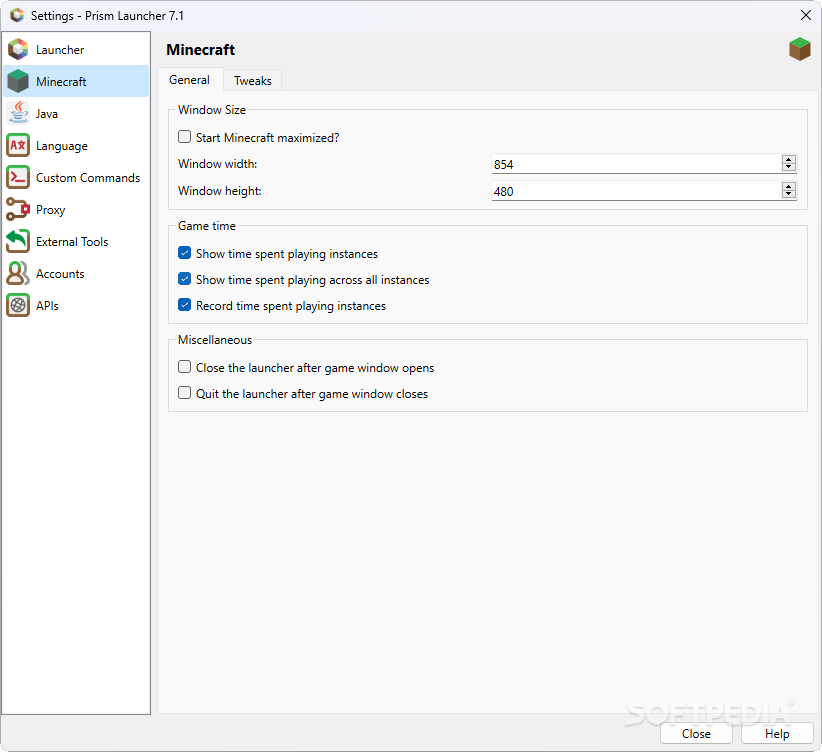
Task: Disable Record time spent playing instances
Action: (185, 305)
